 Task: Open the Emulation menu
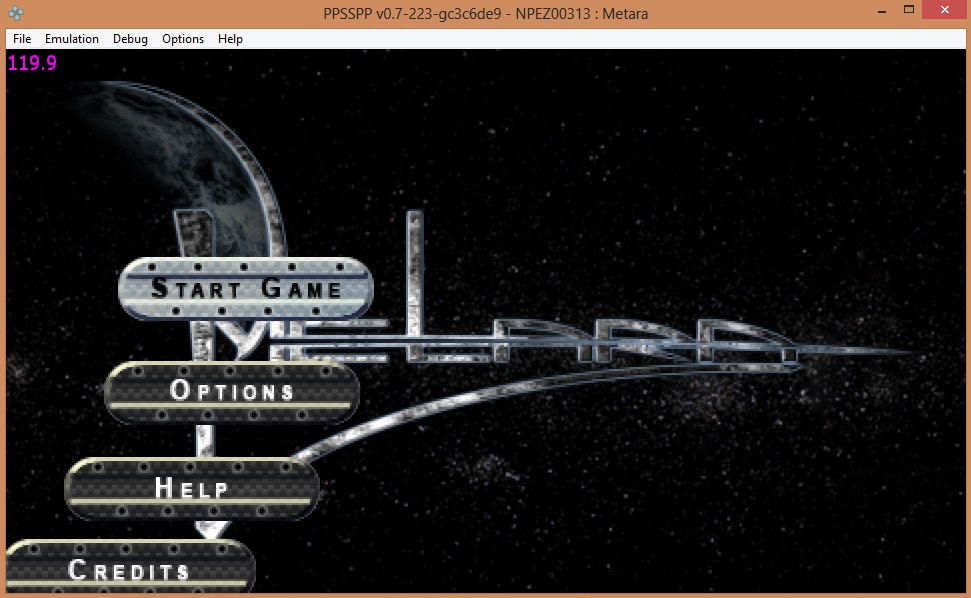72,39
